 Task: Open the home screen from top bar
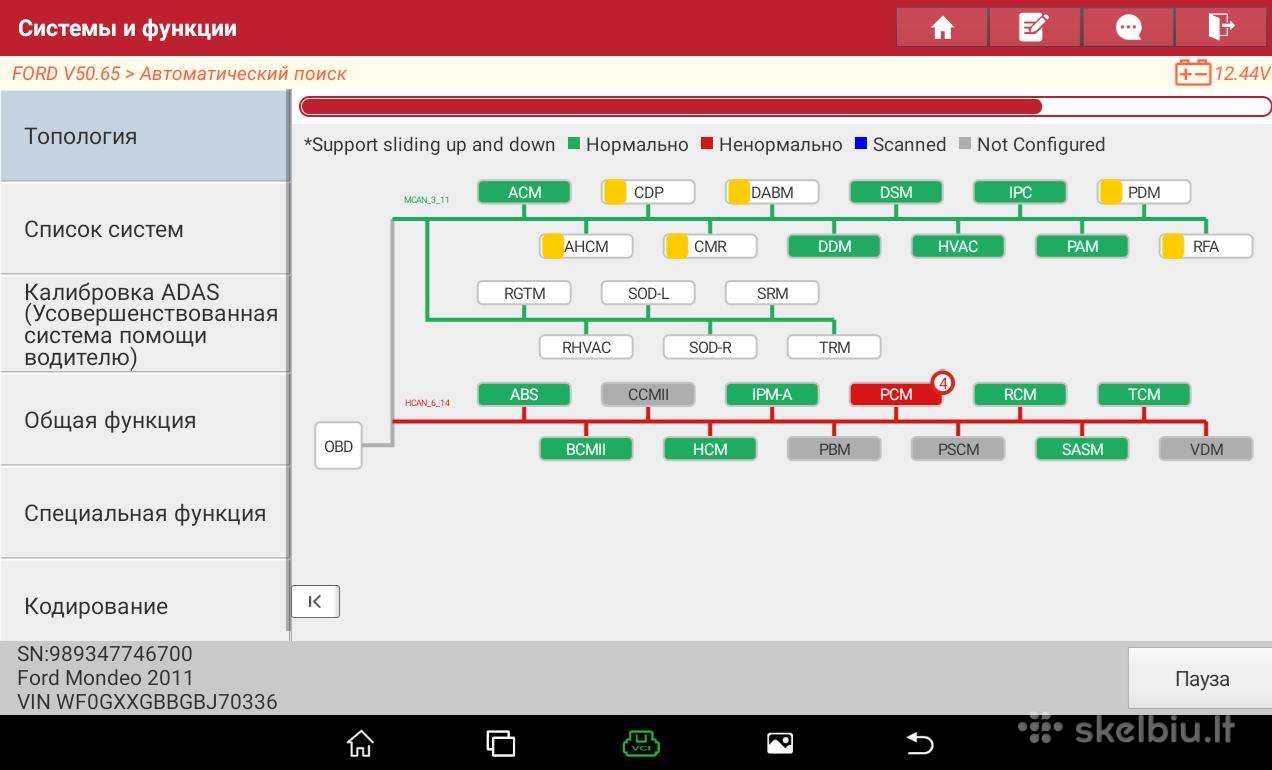(x=942, y=27)
